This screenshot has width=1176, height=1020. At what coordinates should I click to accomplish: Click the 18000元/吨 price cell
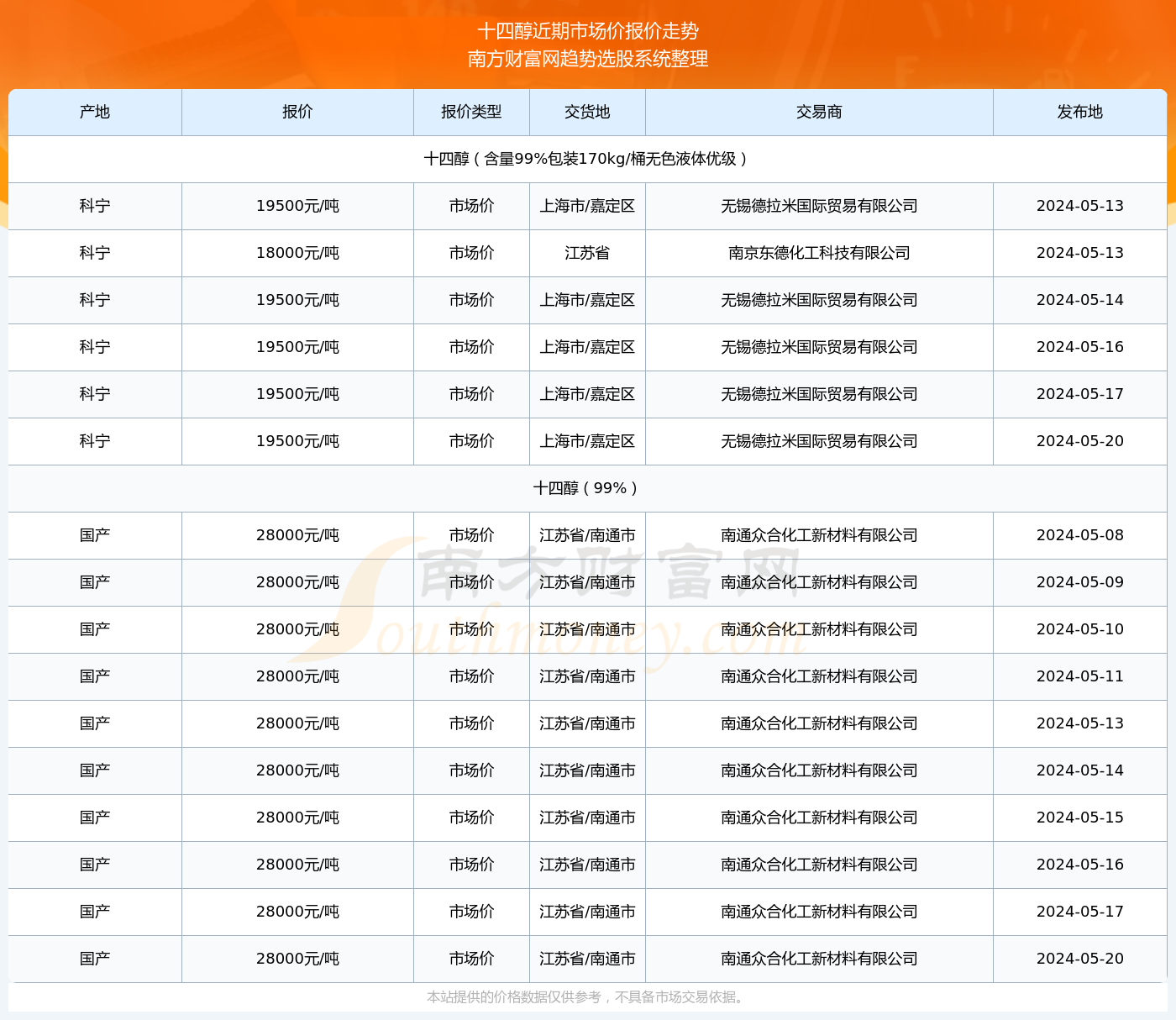tap(297, 253)
